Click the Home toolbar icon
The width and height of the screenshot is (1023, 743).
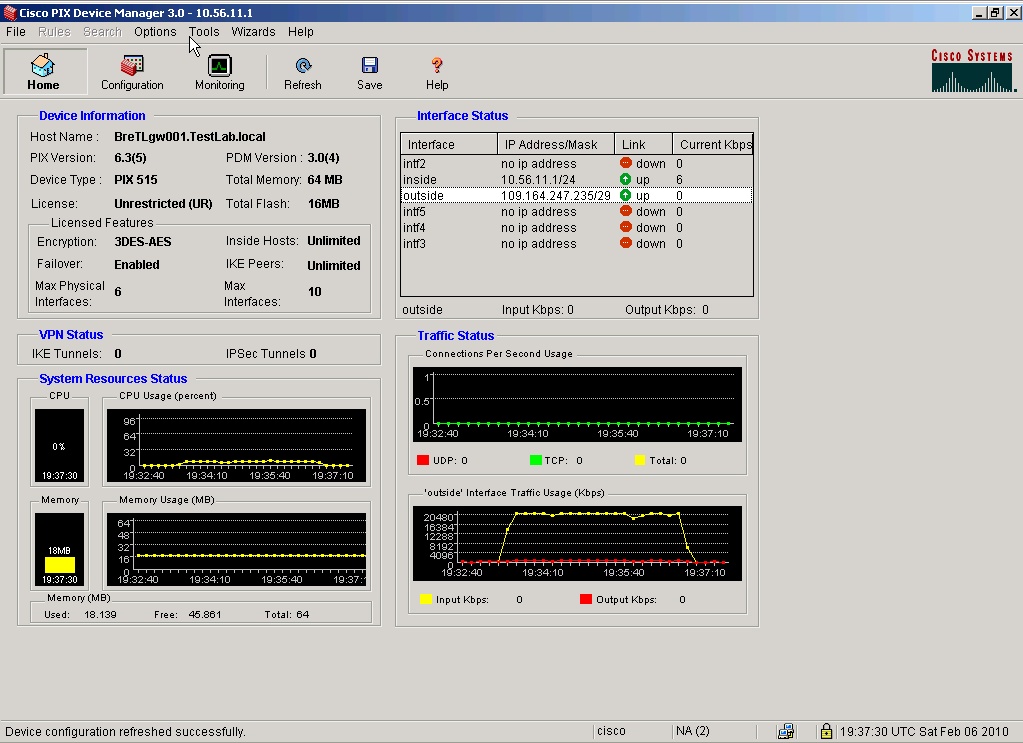point(43,72)
